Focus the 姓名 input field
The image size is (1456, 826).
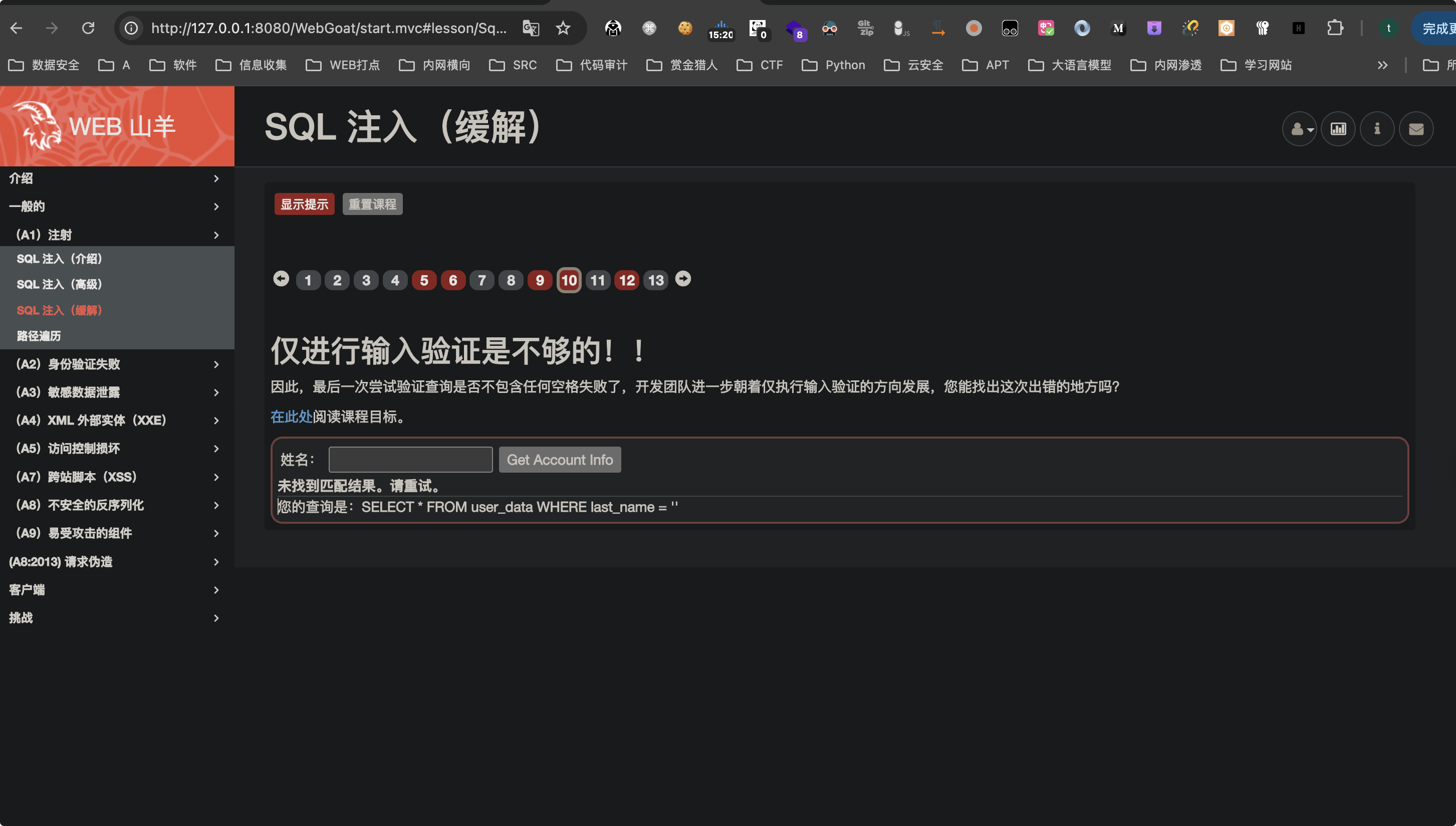click(410, 460)
